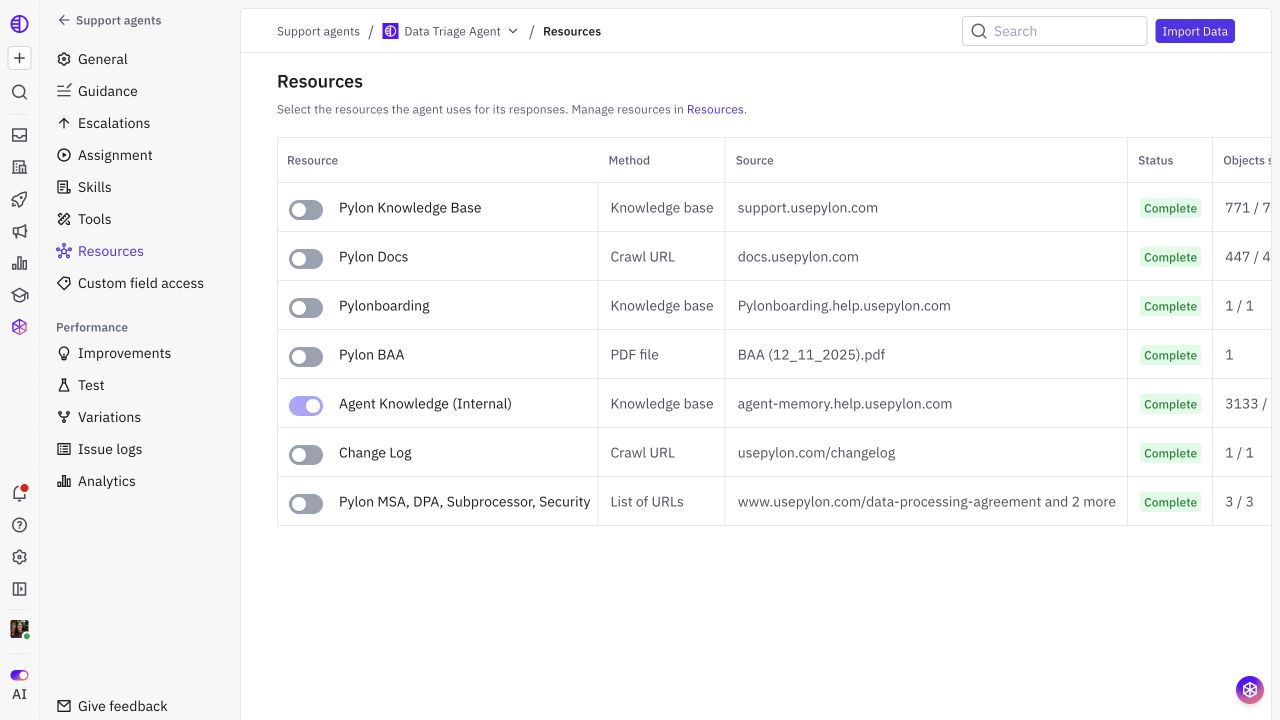
Task: Click the sidebar panel layout icon
Action: (x=19, y=589)
